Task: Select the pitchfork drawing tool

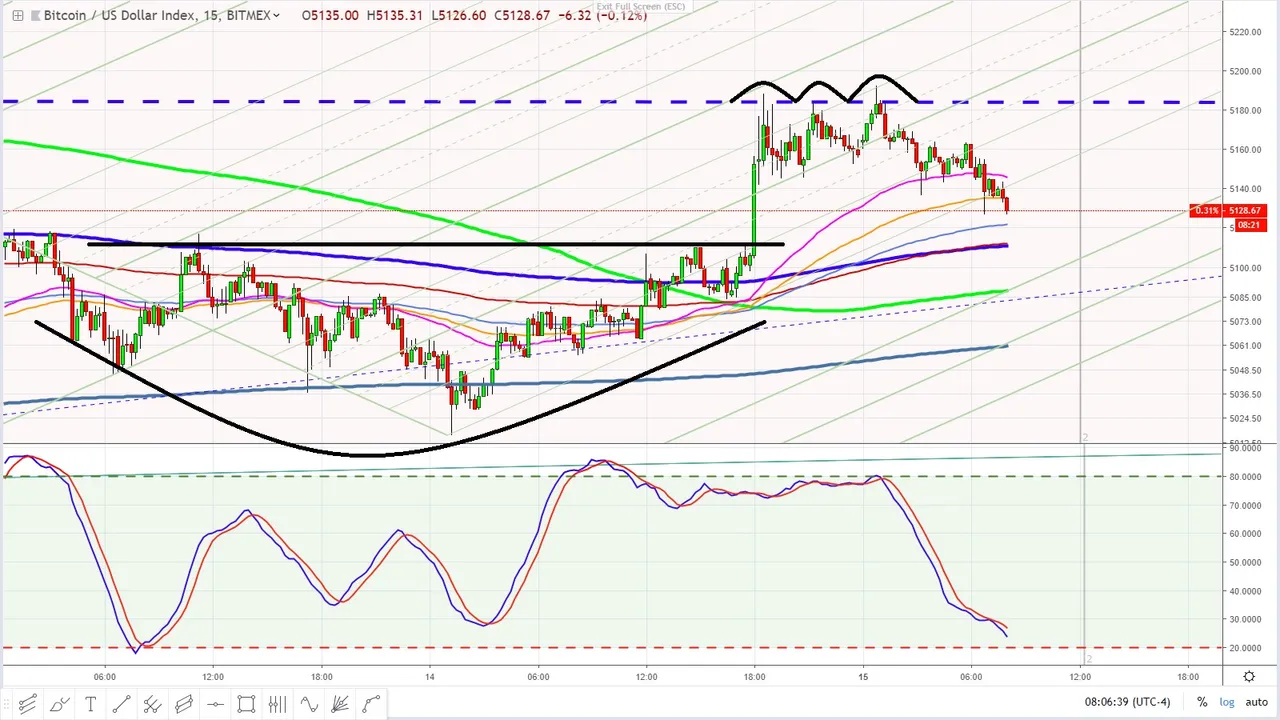Action: (153, 704)
